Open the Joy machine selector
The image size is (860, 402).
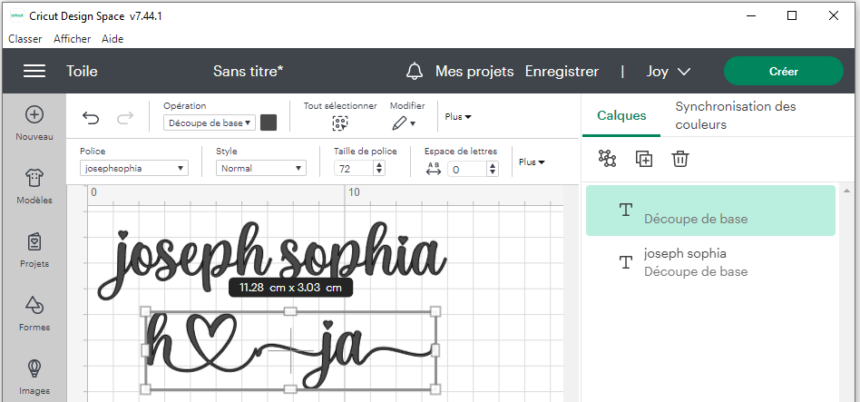pos(669,71)
